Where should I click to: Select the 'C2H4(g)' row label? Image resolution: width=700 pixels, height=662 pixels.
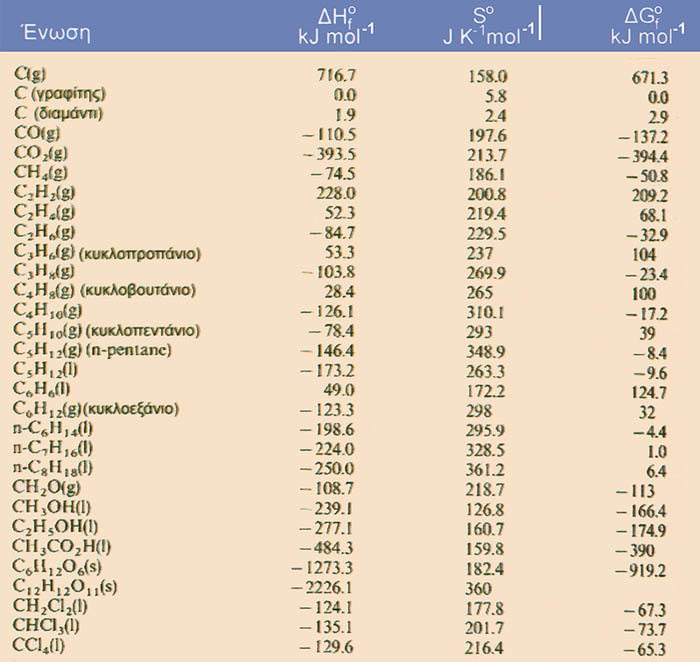(x=44, y=212)
